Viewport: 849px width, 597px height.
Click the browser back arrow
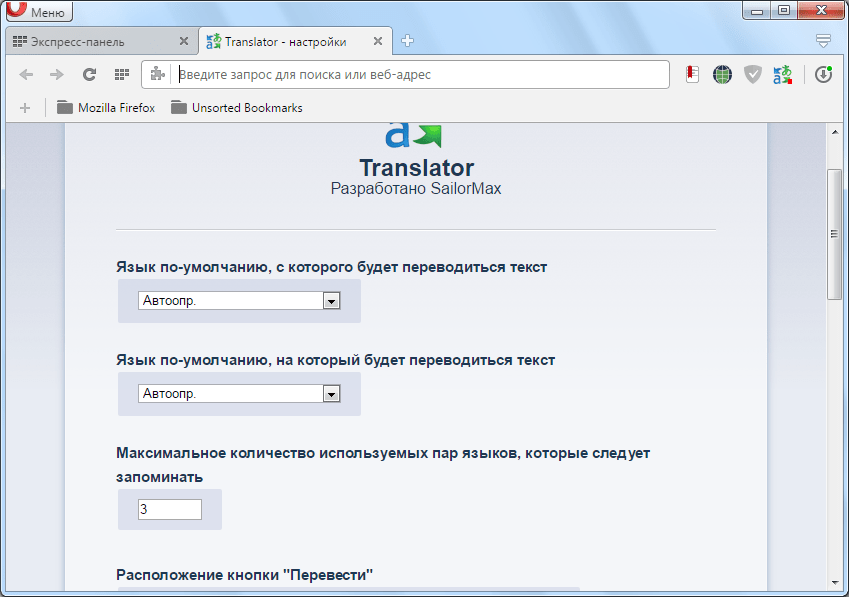click(27, 74)
